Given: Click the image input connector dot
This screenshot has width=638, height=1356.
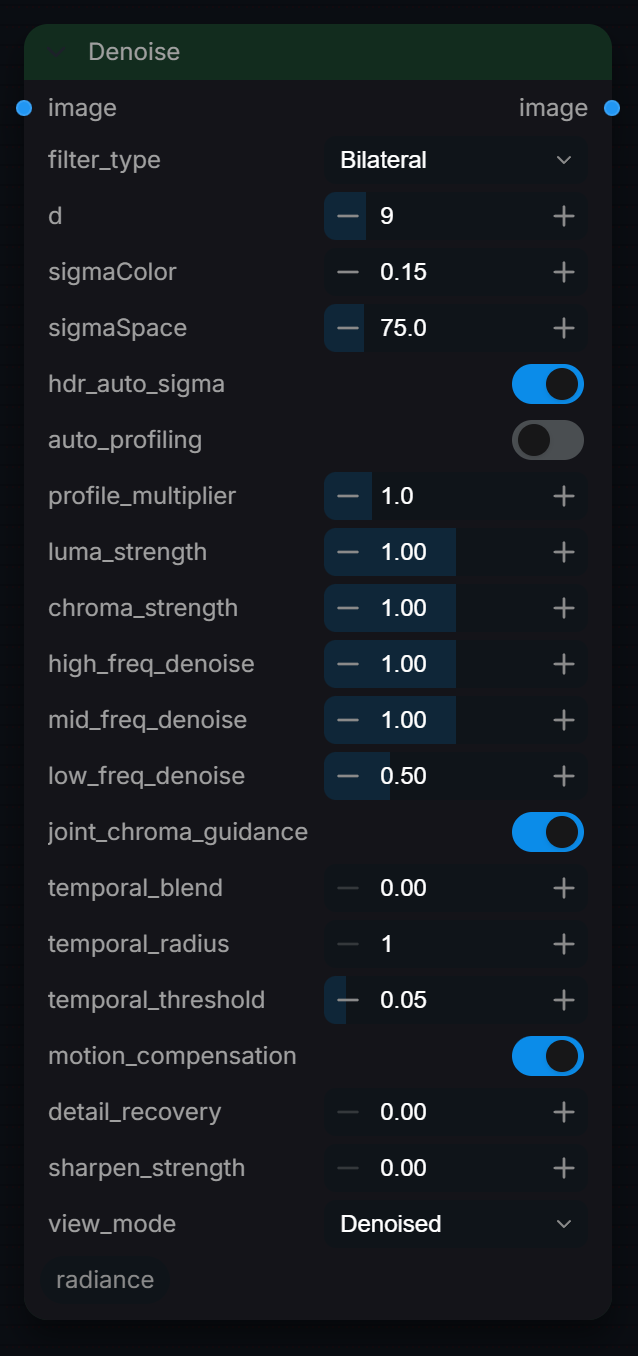Looking at the screenshot, I should pyautogui.click(x=25, y=108).
